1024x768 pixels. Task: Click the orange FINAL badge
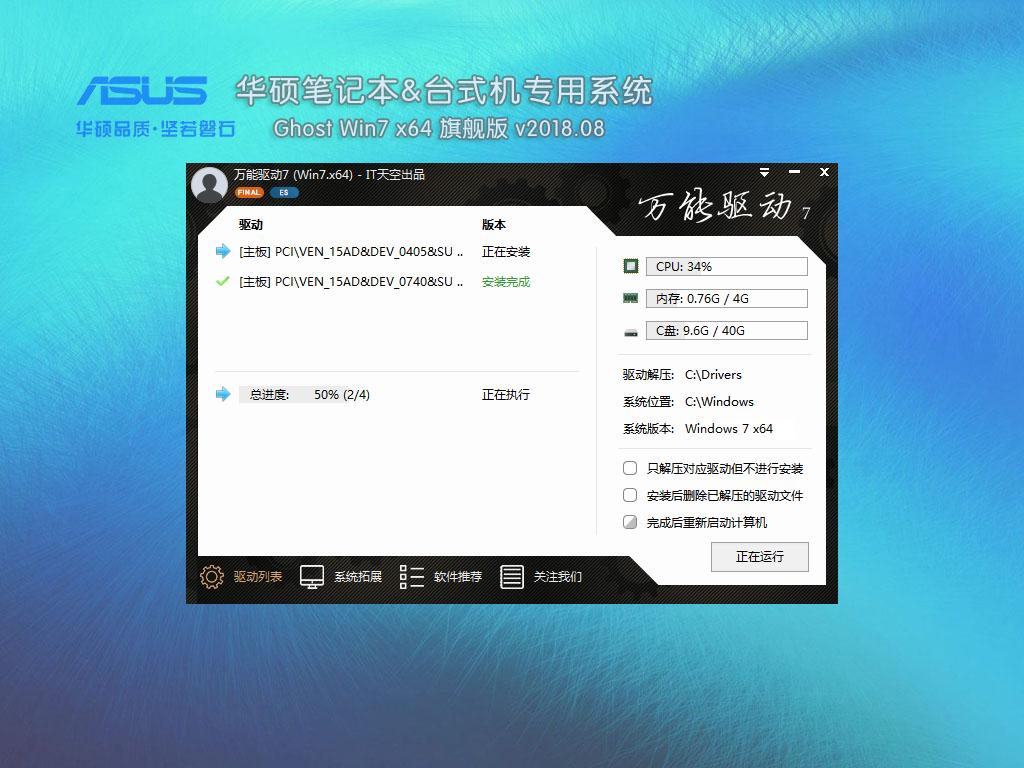249,193
